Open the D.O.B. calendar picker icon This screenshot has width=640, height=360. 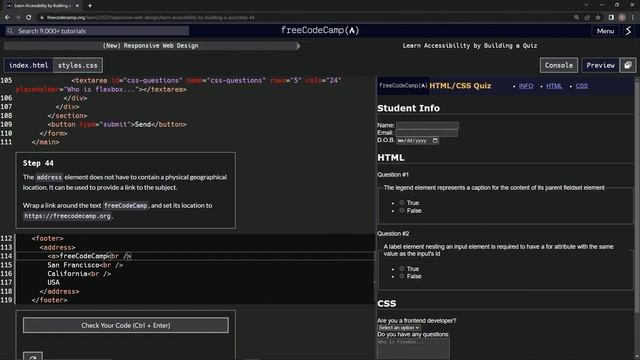(435, 140)
